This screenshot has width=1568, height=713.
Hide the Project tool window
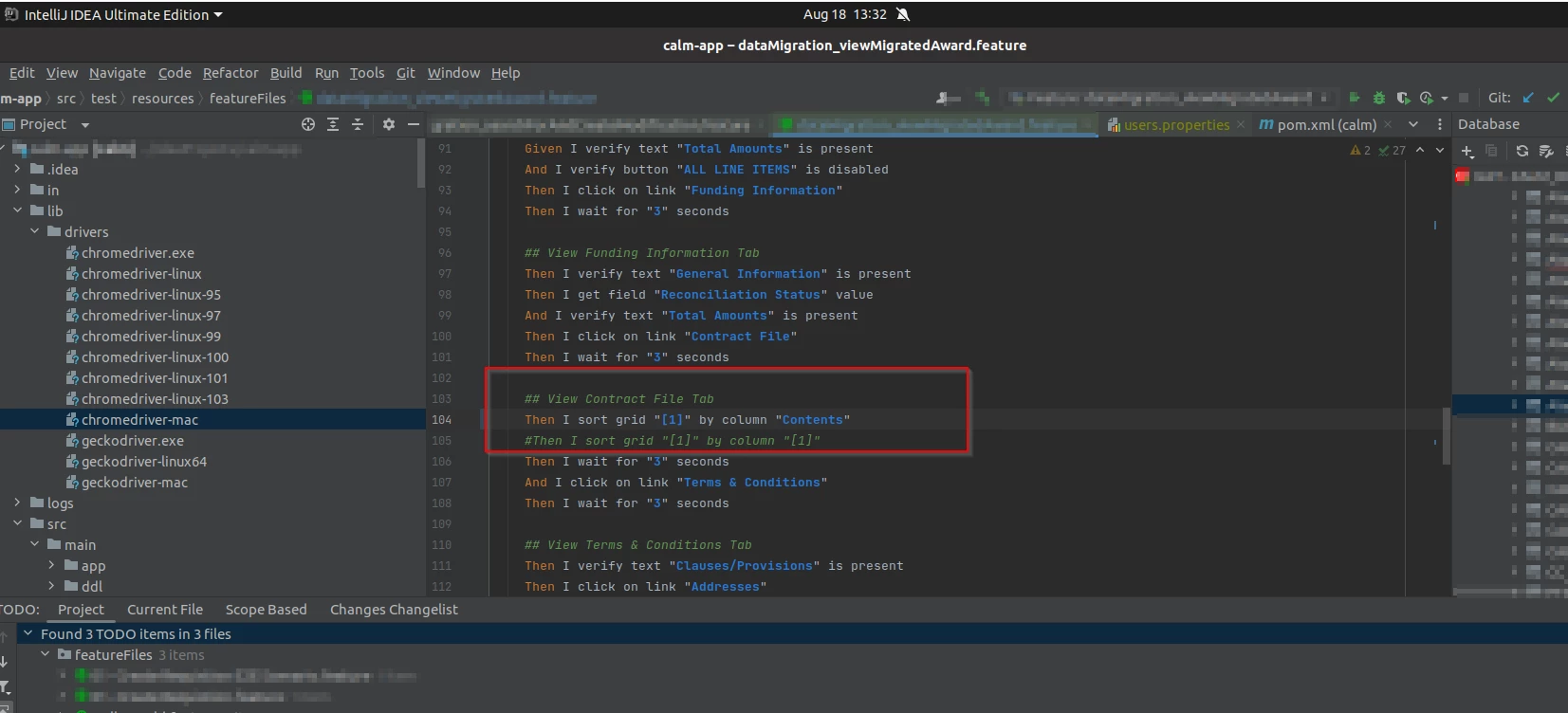[414, 124]
